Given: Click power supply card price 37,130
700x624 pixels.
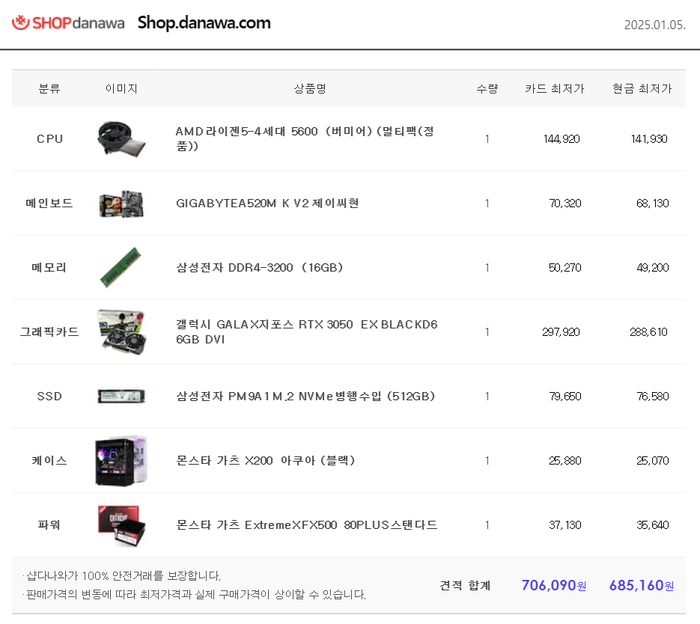Looking at the screenshot, I should 565,524.
